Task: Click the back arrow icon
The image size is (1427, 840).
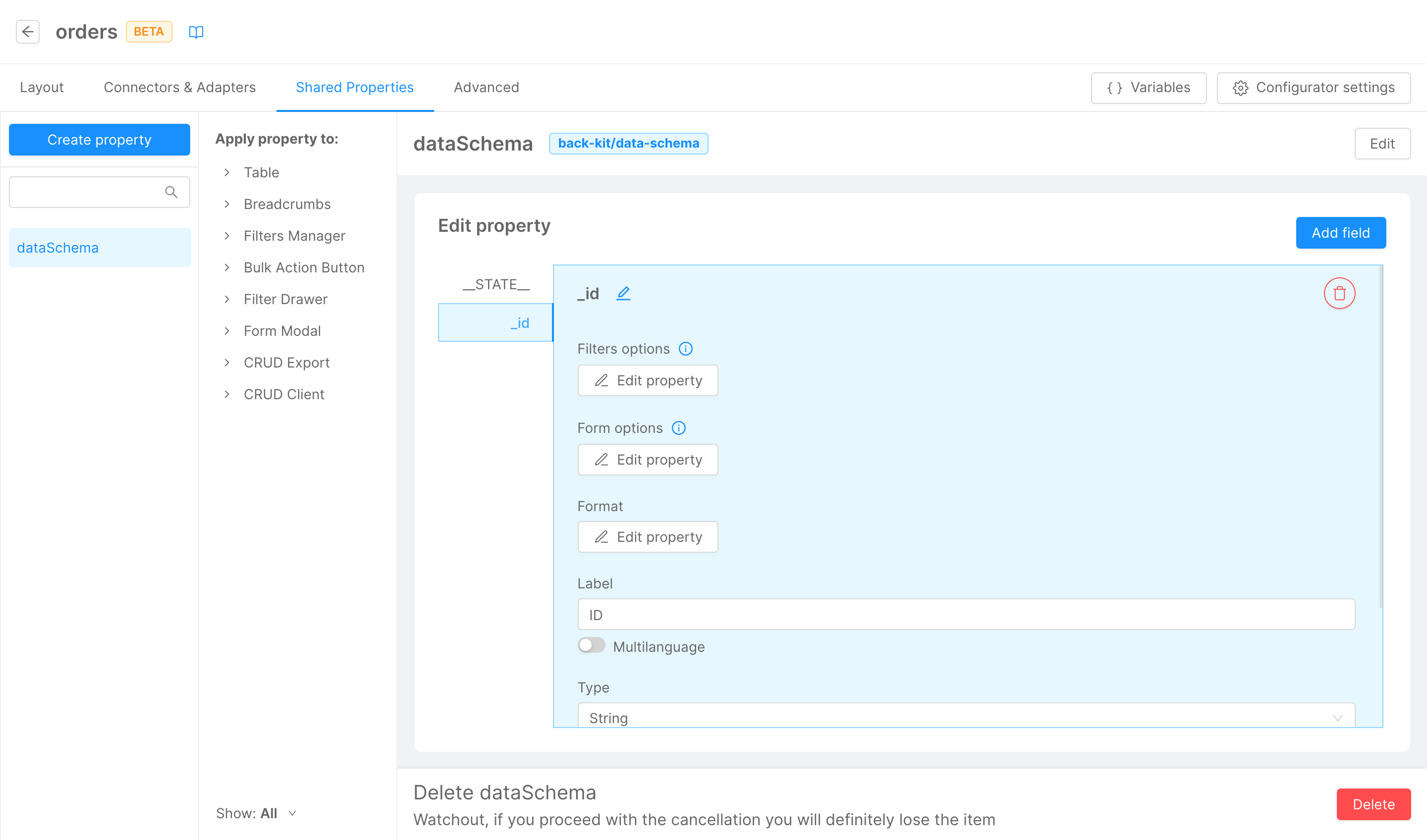Action: pos(27,32)
